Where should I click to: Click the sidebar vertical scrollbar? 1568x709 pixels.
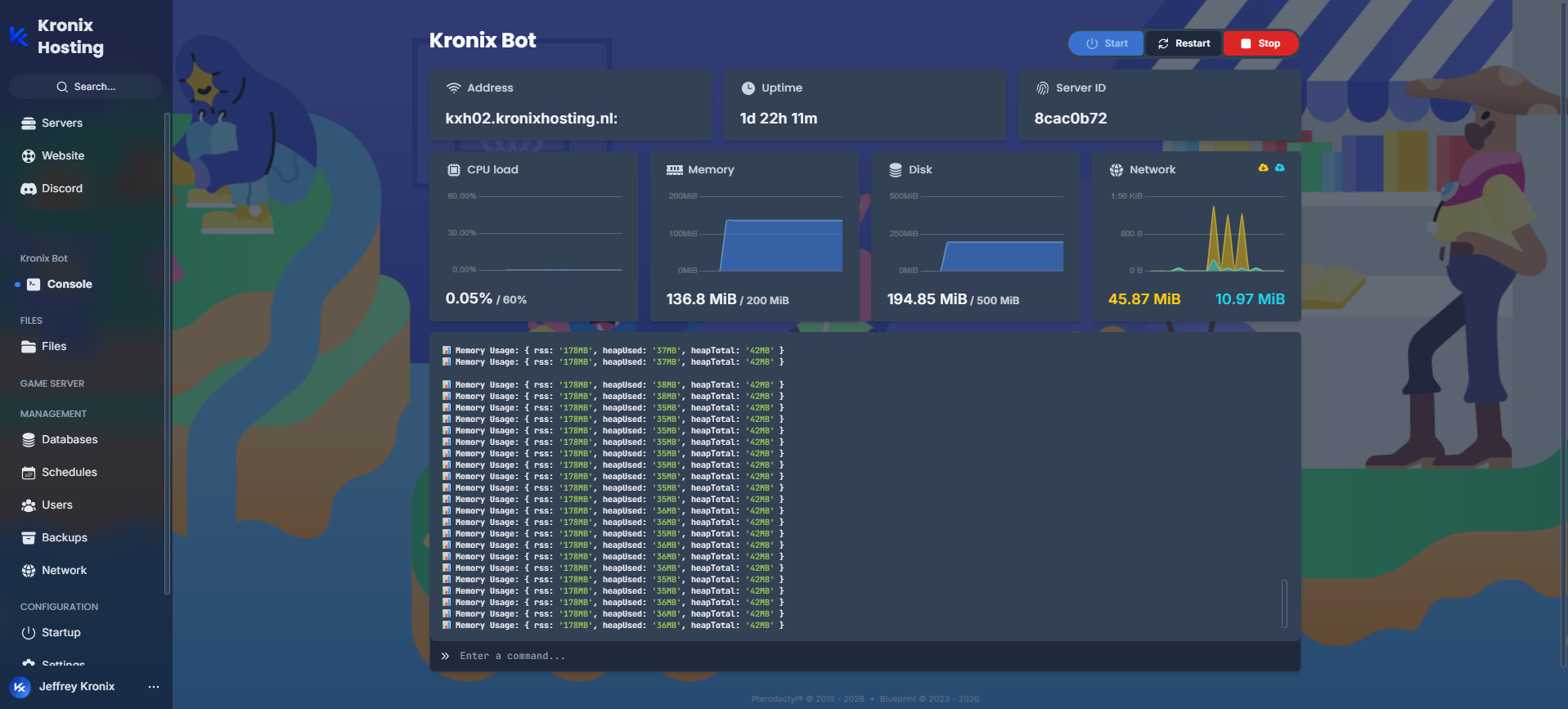click(x=167, y=353)
